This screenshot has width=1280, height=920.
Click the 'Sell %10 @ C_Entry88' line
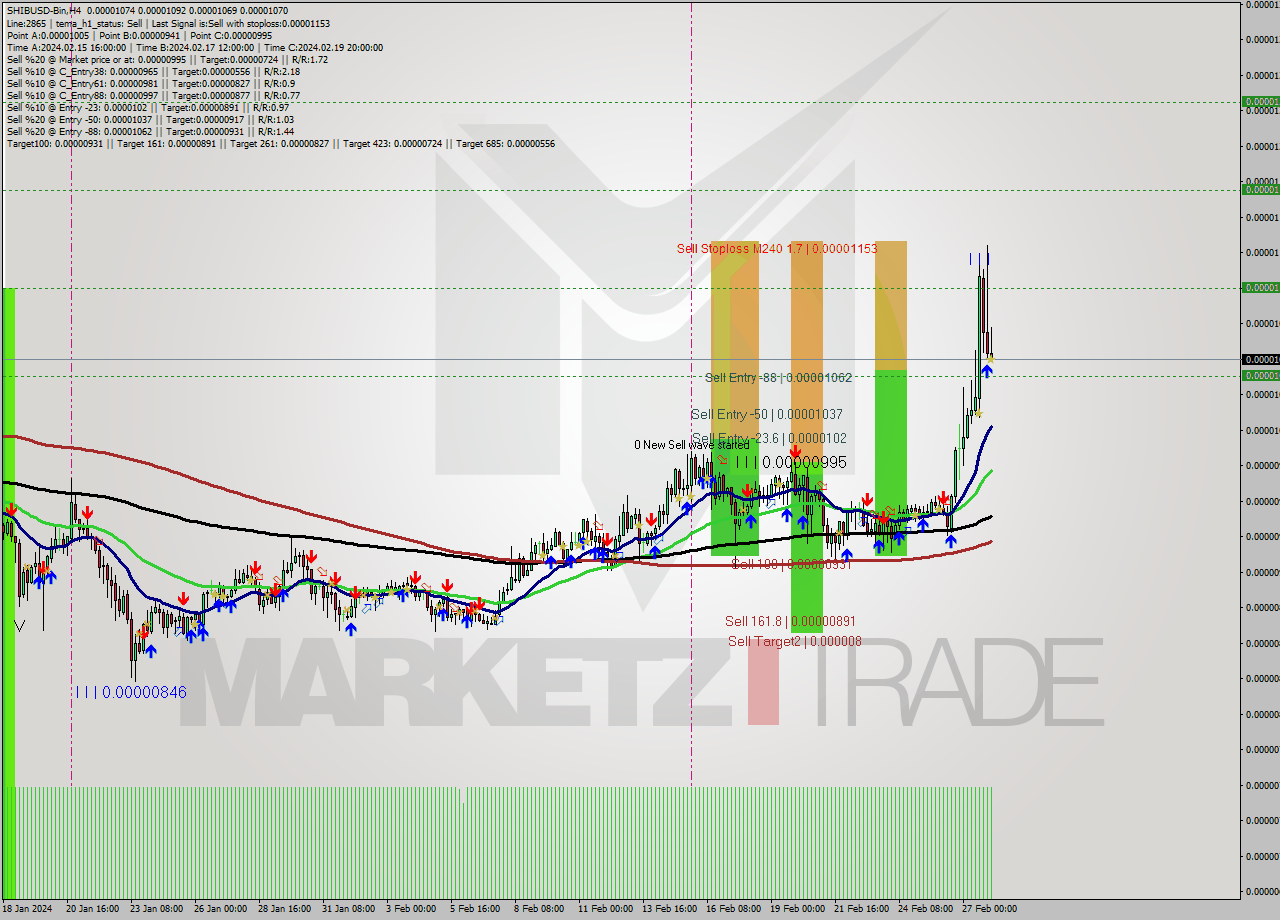[x=153, y=95]
